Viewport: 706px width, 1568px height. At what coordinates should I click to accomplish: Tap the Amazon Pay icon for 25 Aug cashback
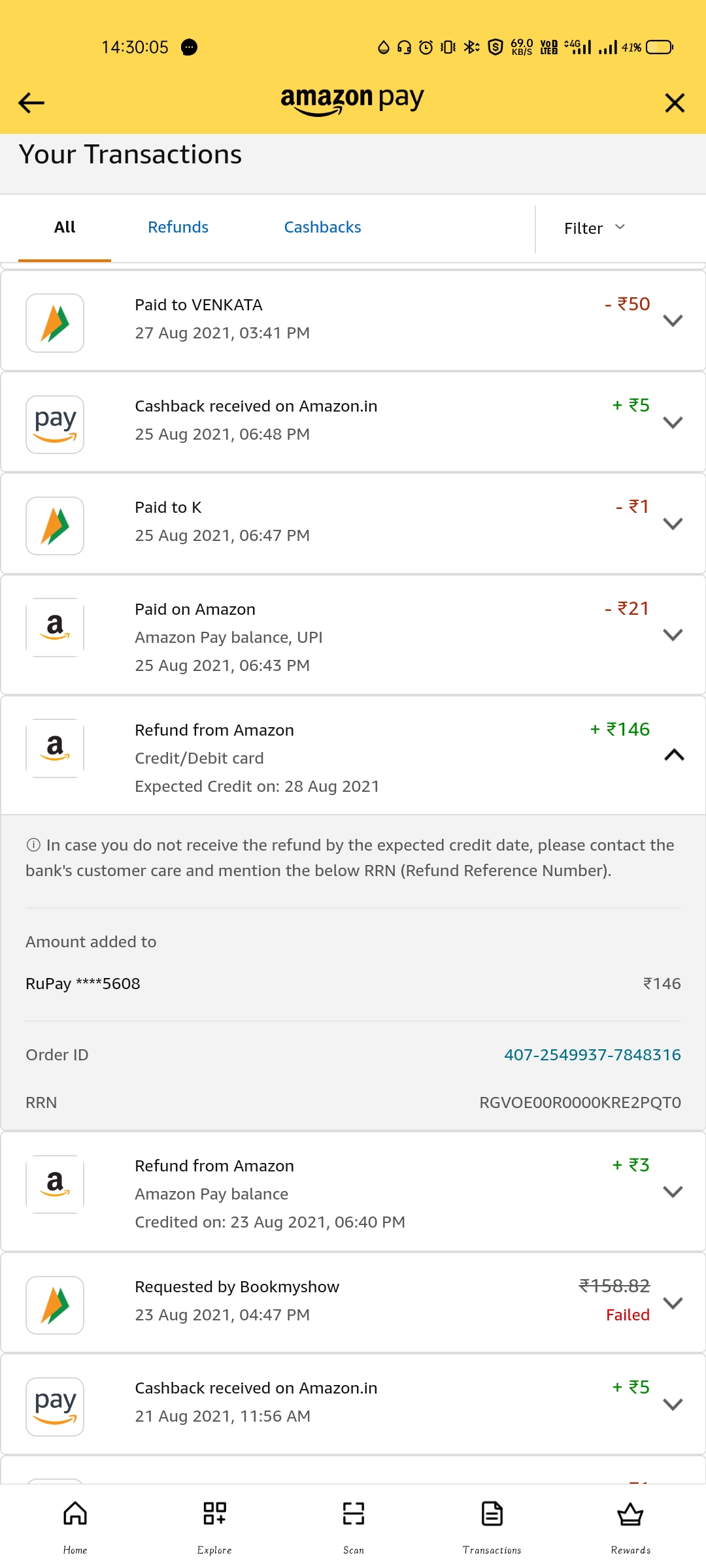click(55, 425)
